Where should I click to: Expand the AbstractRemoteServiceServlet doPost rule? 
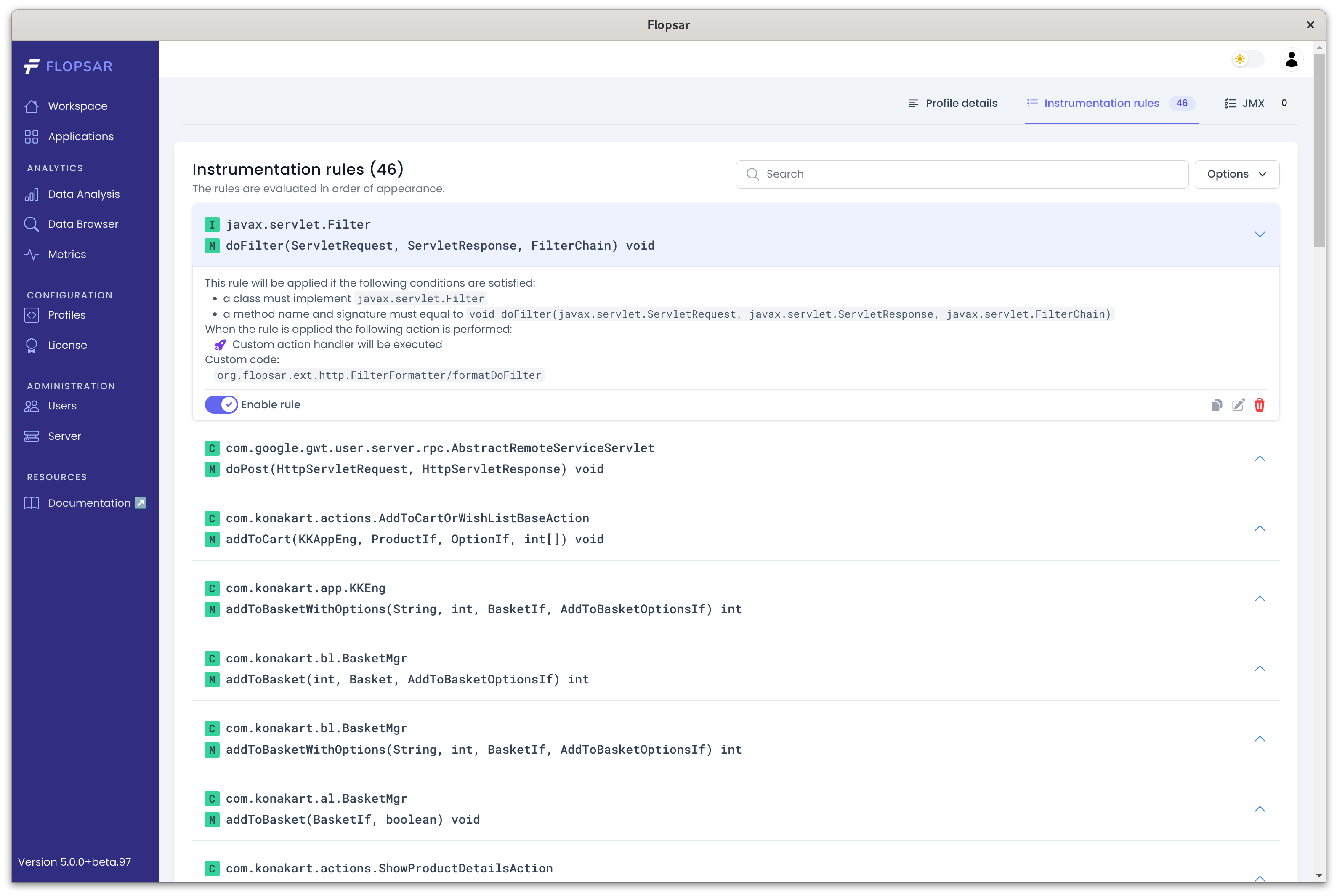coord(1259,458)
